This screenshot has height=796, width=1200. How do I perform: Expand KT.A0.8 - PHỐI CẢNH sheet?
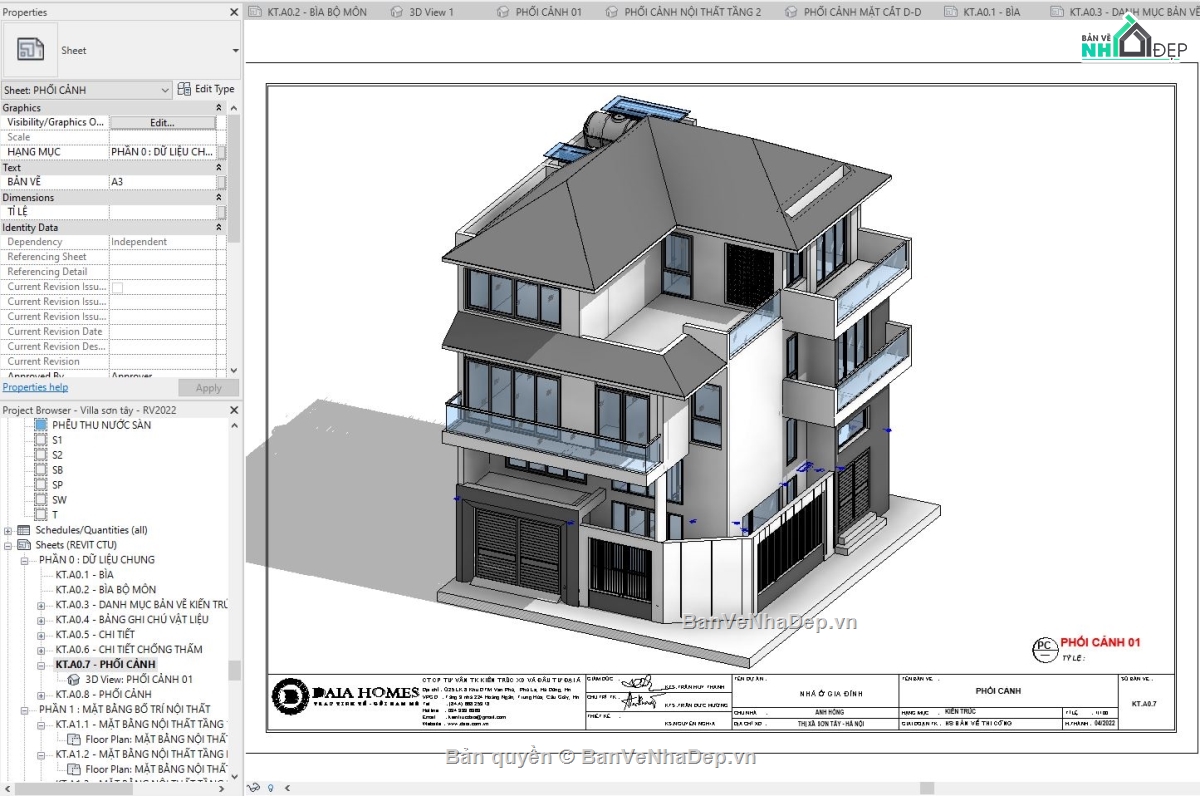(x=41, y=695)
